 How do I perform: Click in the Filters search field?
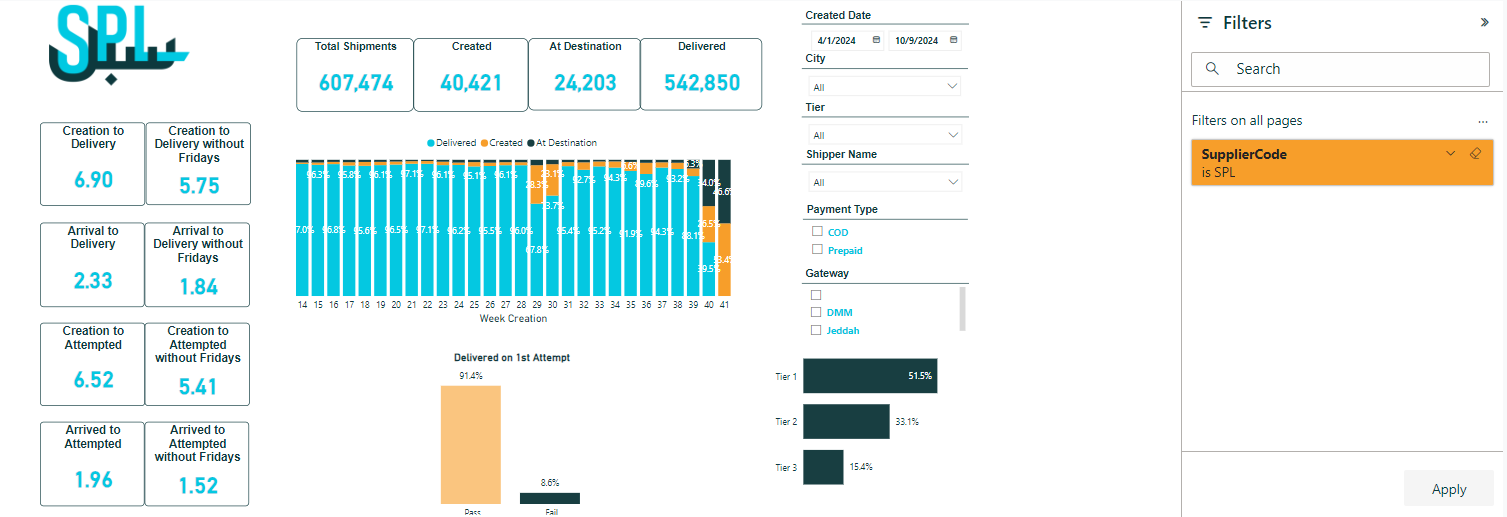[1350, 69]
